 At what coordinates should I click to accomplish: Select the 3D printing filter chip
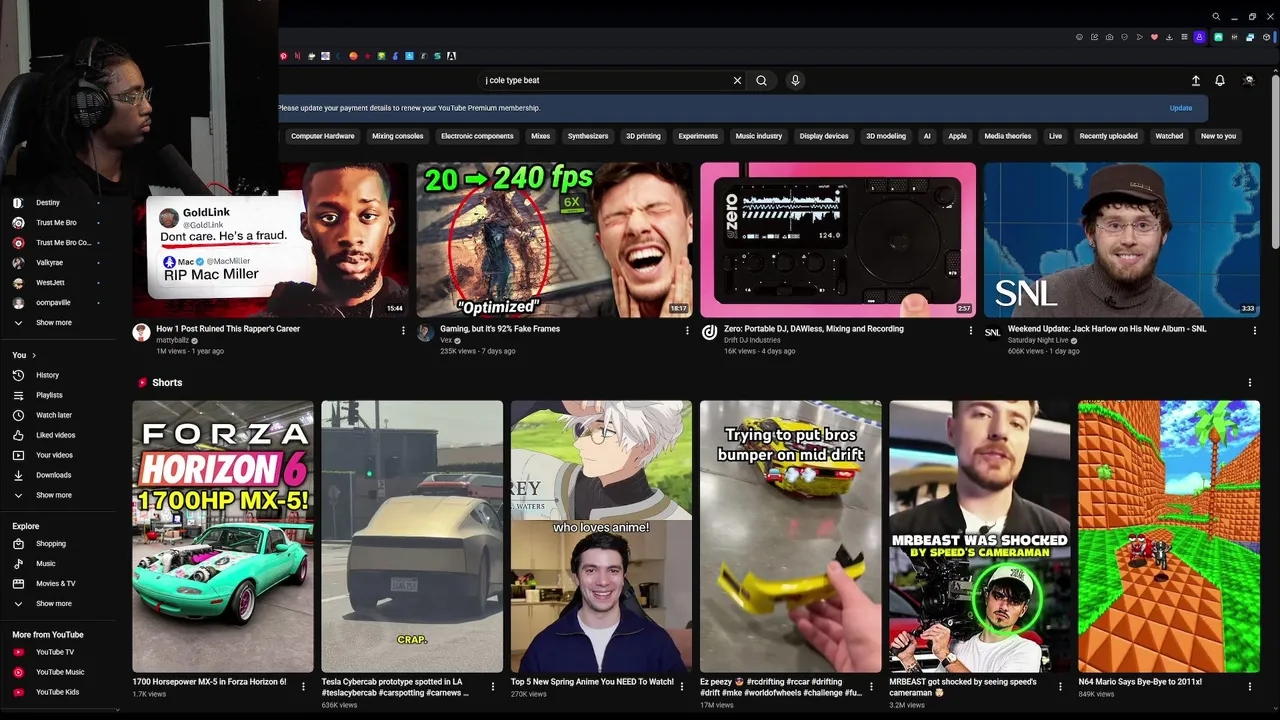pyautogui.click(x=643, y=136)
